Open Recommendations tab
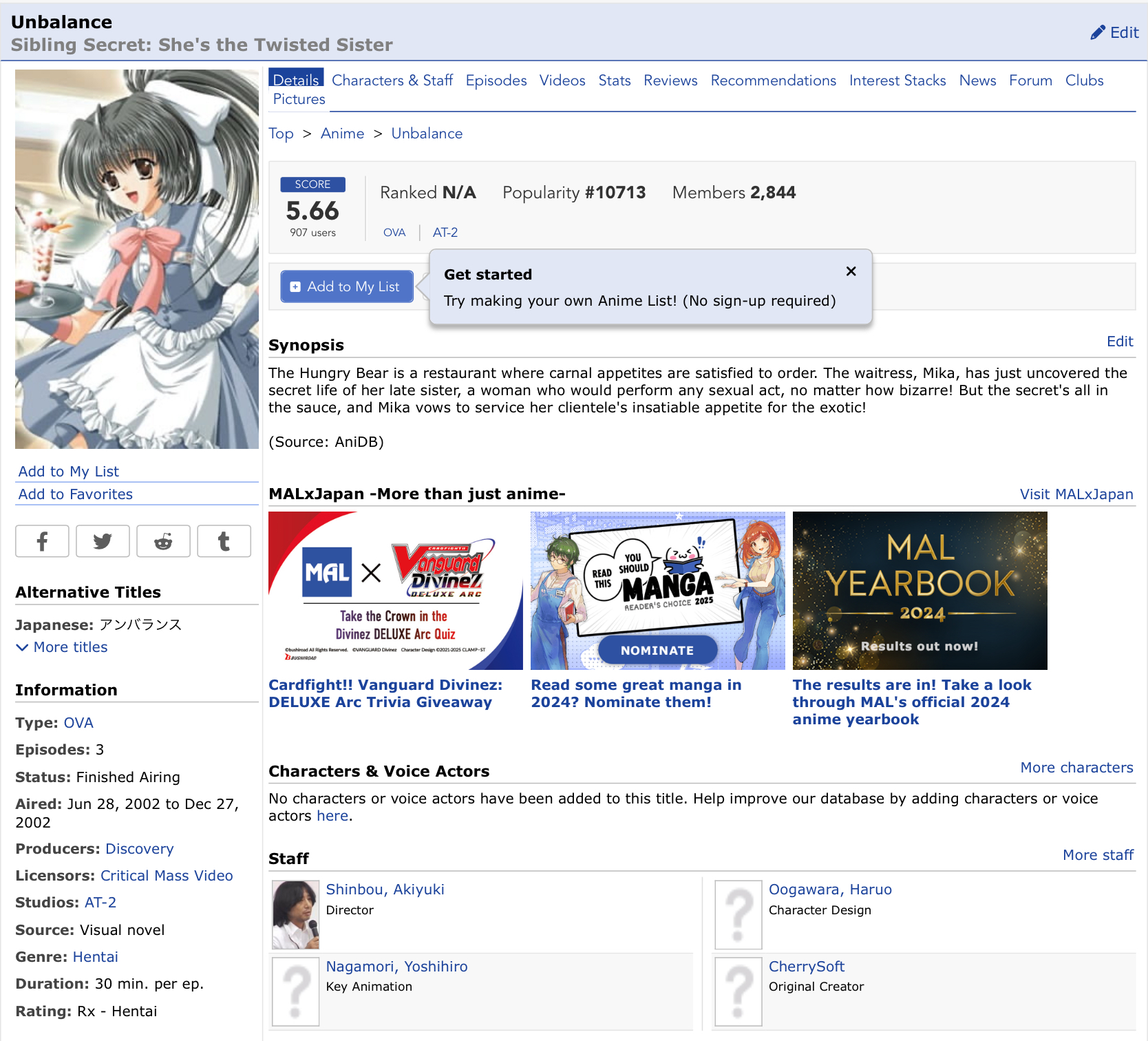This screenshot has height=1041, width=1148. [x=774, y=81]
